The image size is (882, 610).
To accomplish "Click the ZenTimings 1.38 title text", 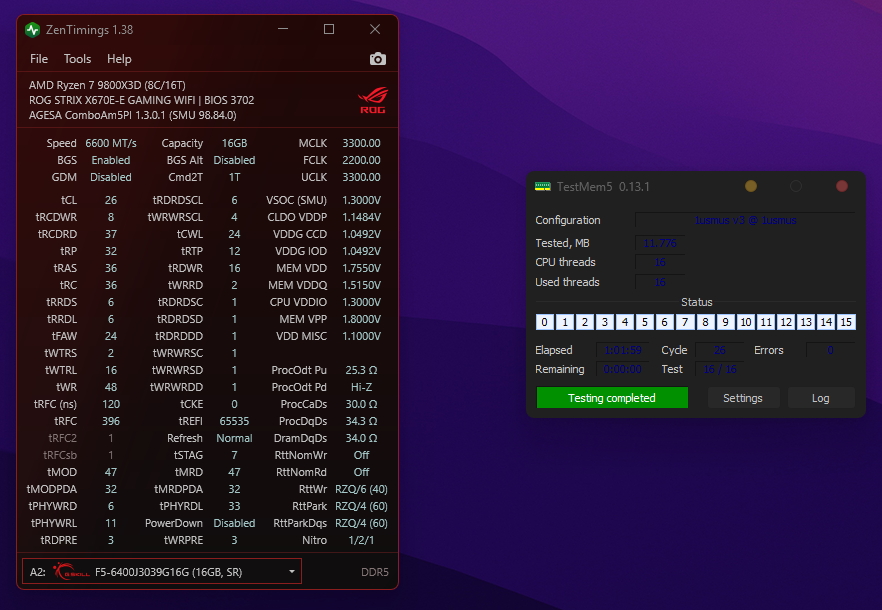I will click(x=89, y=30).
